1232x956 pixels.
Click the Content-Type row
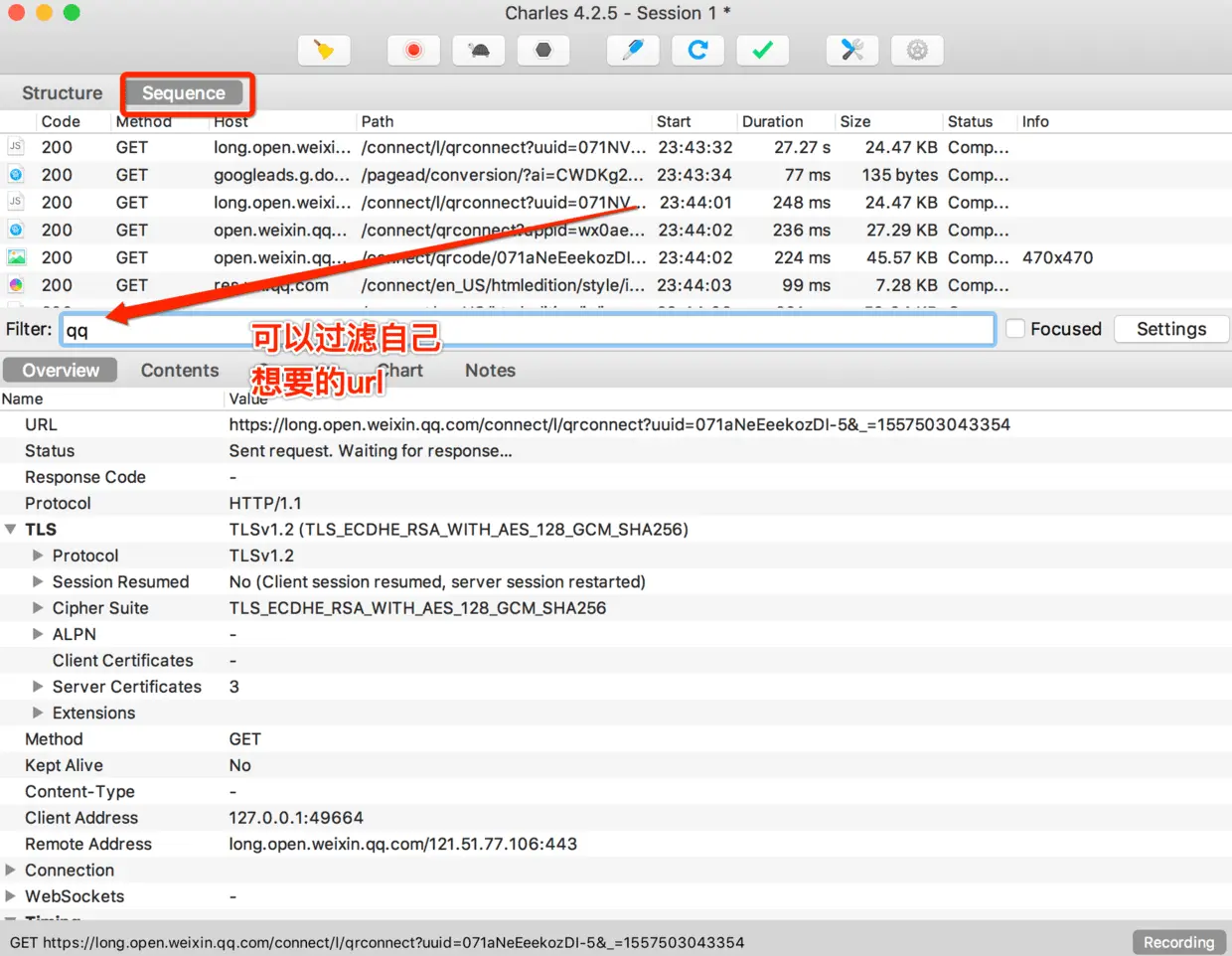(x=616, y=791)
